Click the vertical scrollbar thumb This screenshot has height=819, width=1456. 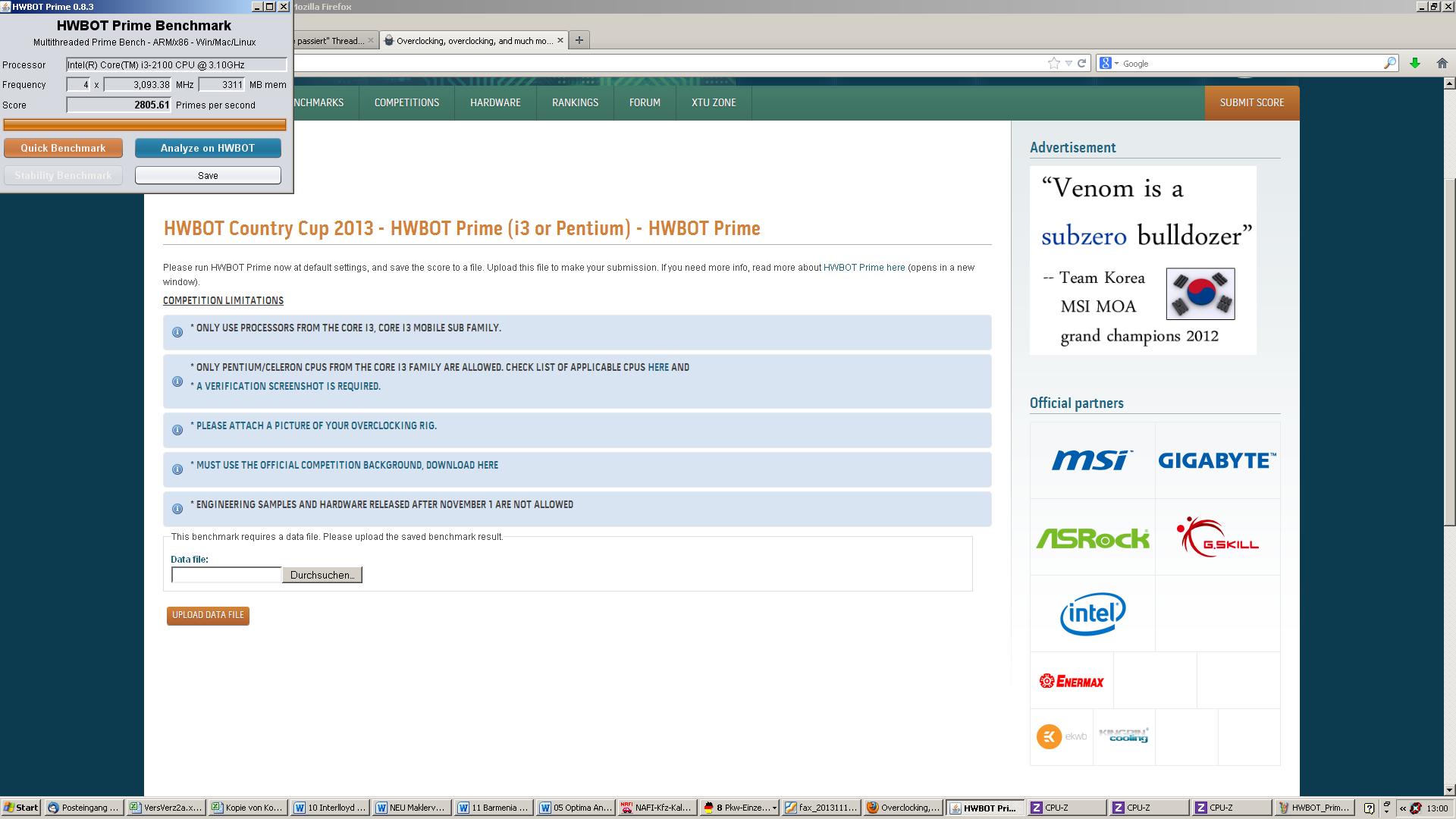coord(1449,352)
